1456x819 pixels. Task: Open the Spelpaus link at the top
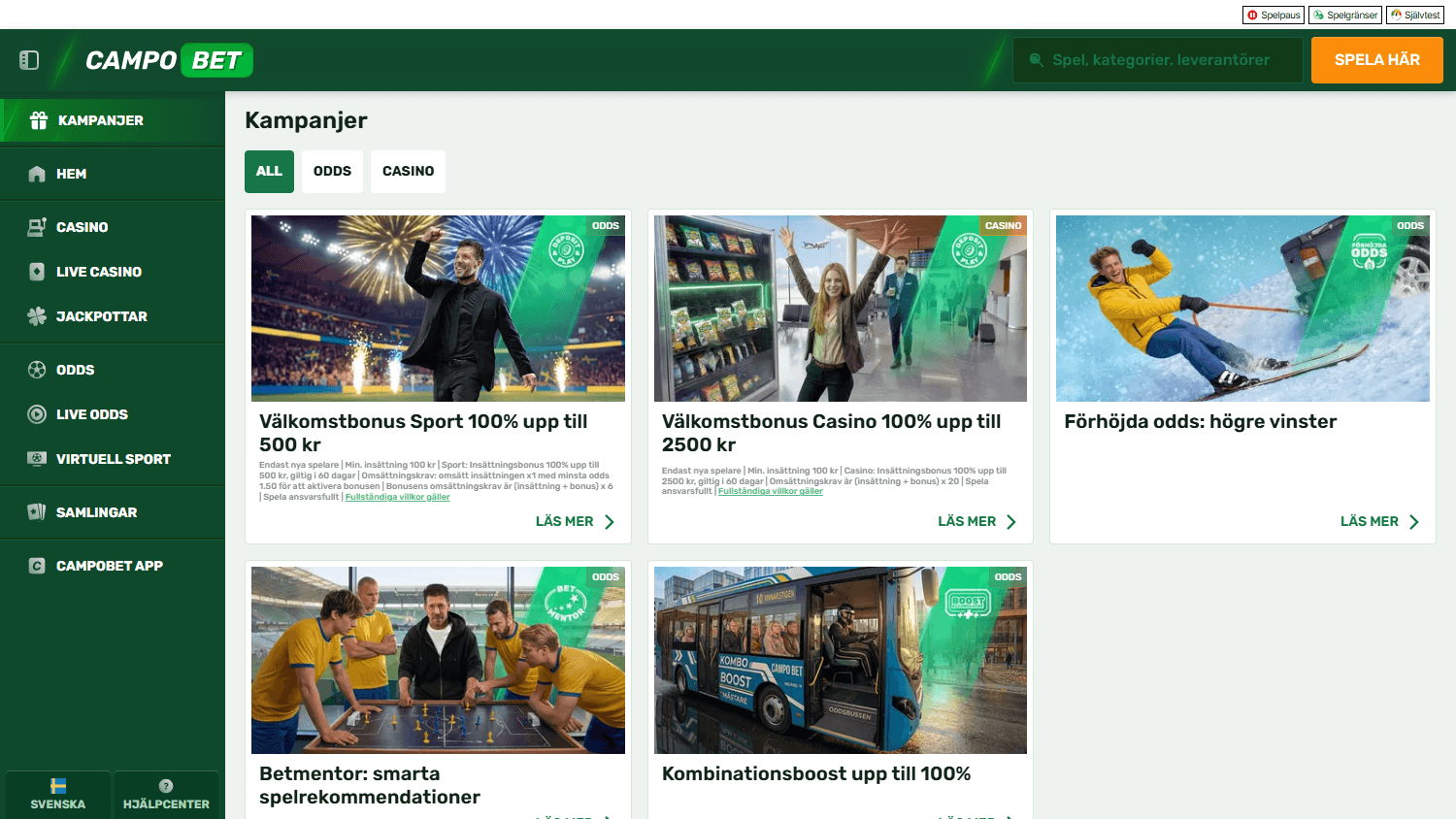(1274, 15)
